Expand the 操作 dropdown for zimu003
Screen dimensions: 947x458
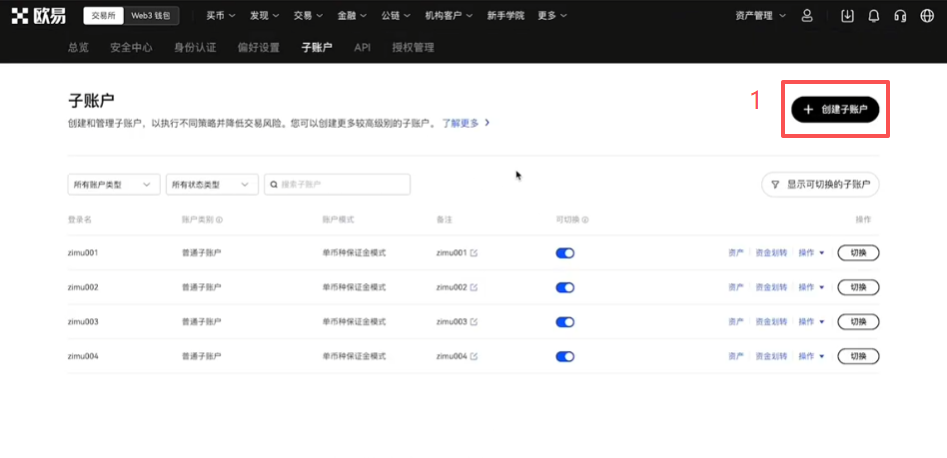(x=811, y=322)
